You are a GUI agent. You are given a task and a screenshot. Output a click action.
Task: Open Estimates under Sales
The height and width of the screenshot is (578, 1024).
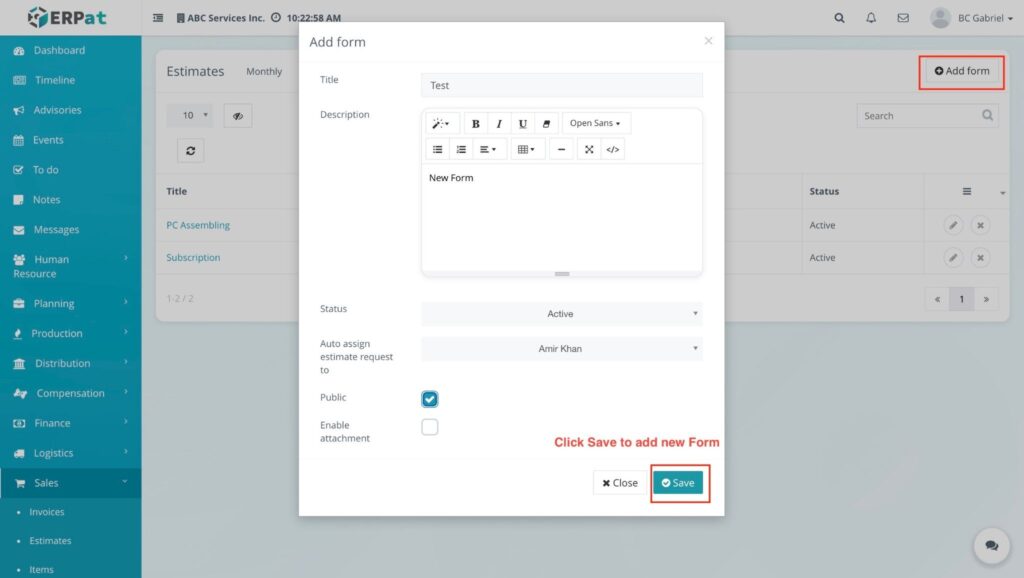pyautogui.click(x=50, y=541)
